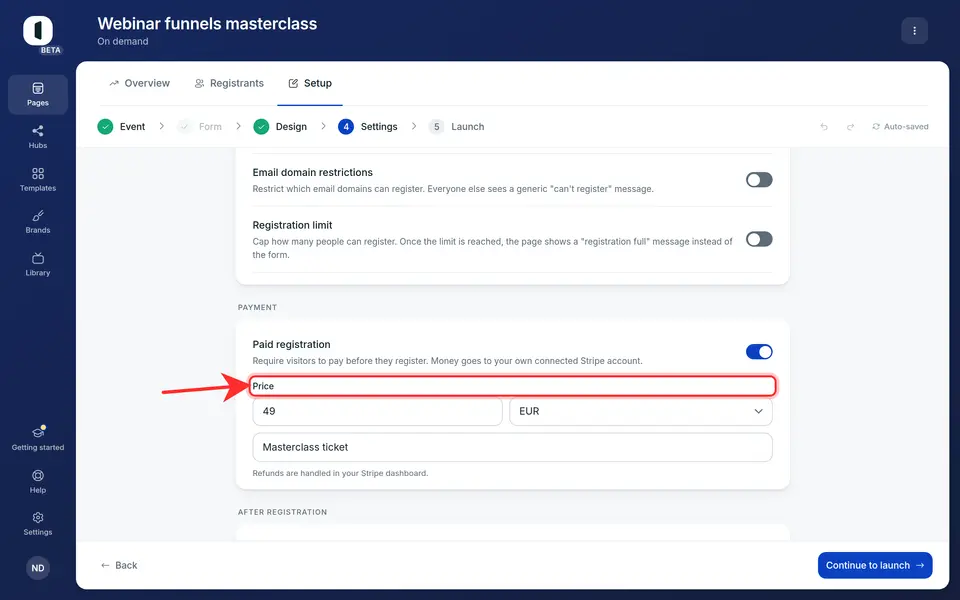Click the ND user avatar
The image size is (960, 600).
pyautogui.click(x=38, y=568)
